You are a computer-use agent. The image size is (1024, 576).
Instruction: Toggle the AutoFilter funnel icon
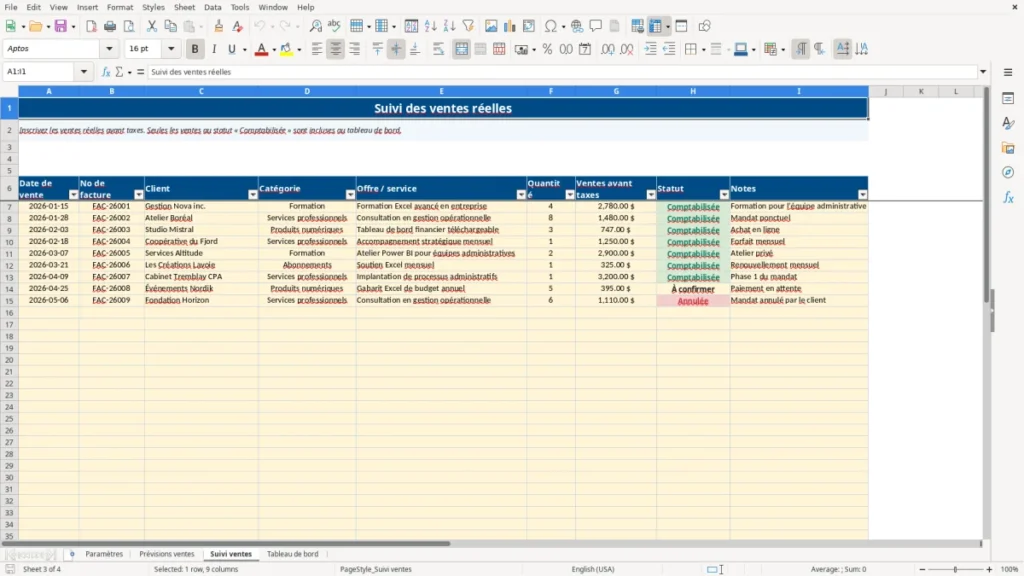click(468, 26)
